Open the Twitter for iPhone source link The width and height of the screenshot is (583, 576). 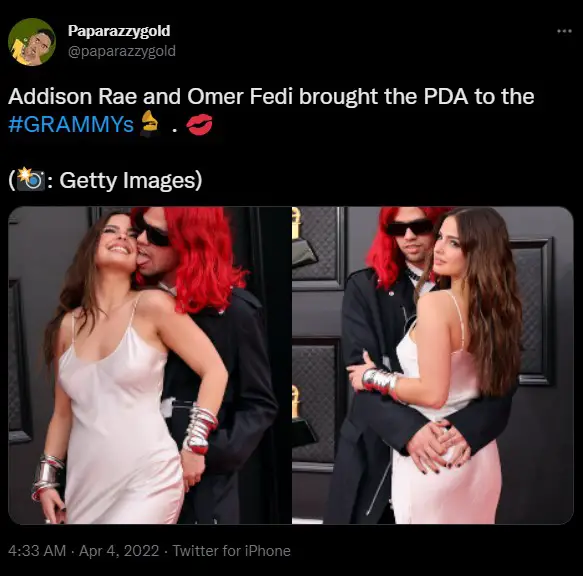[232, 551]
